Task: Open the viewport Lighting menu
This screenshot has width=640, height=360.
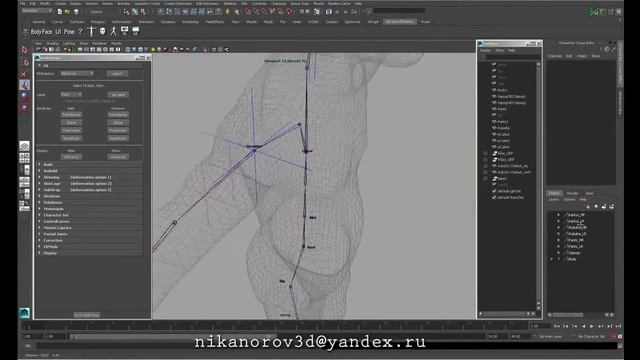Action: click(x=69, y=43)
